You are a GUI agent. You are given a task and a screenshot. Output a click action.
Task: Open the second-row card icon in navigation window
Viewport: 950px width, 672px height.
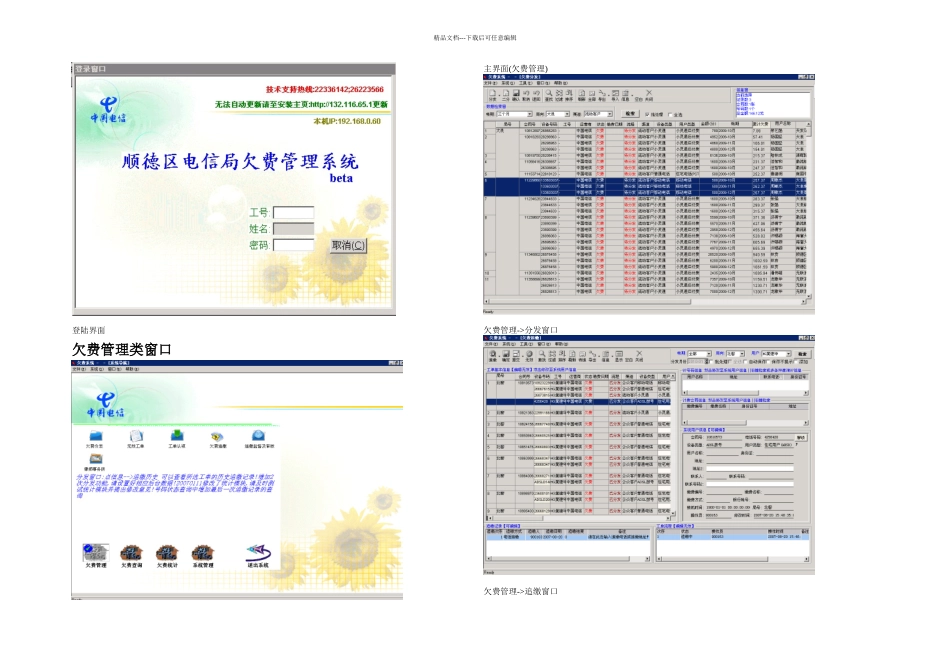[95, 459]
